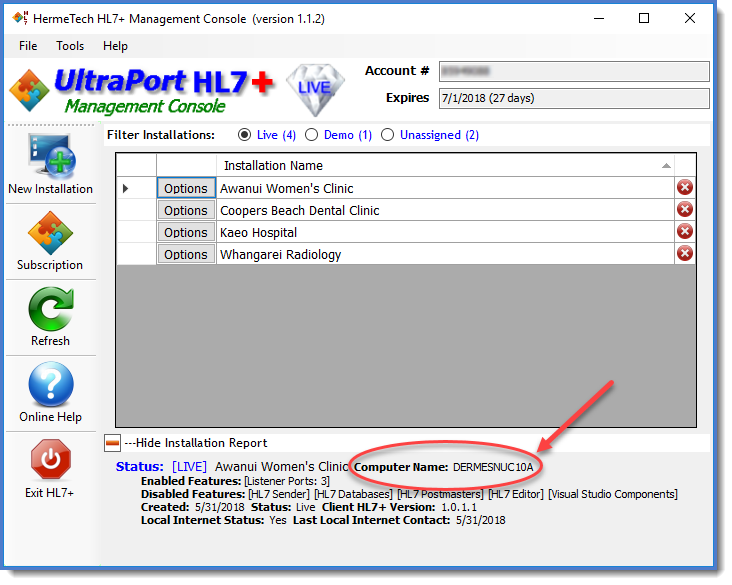The image size is (732, 585).
Task: Click the Created date 5/31/2018
Action: click(219, 507)
